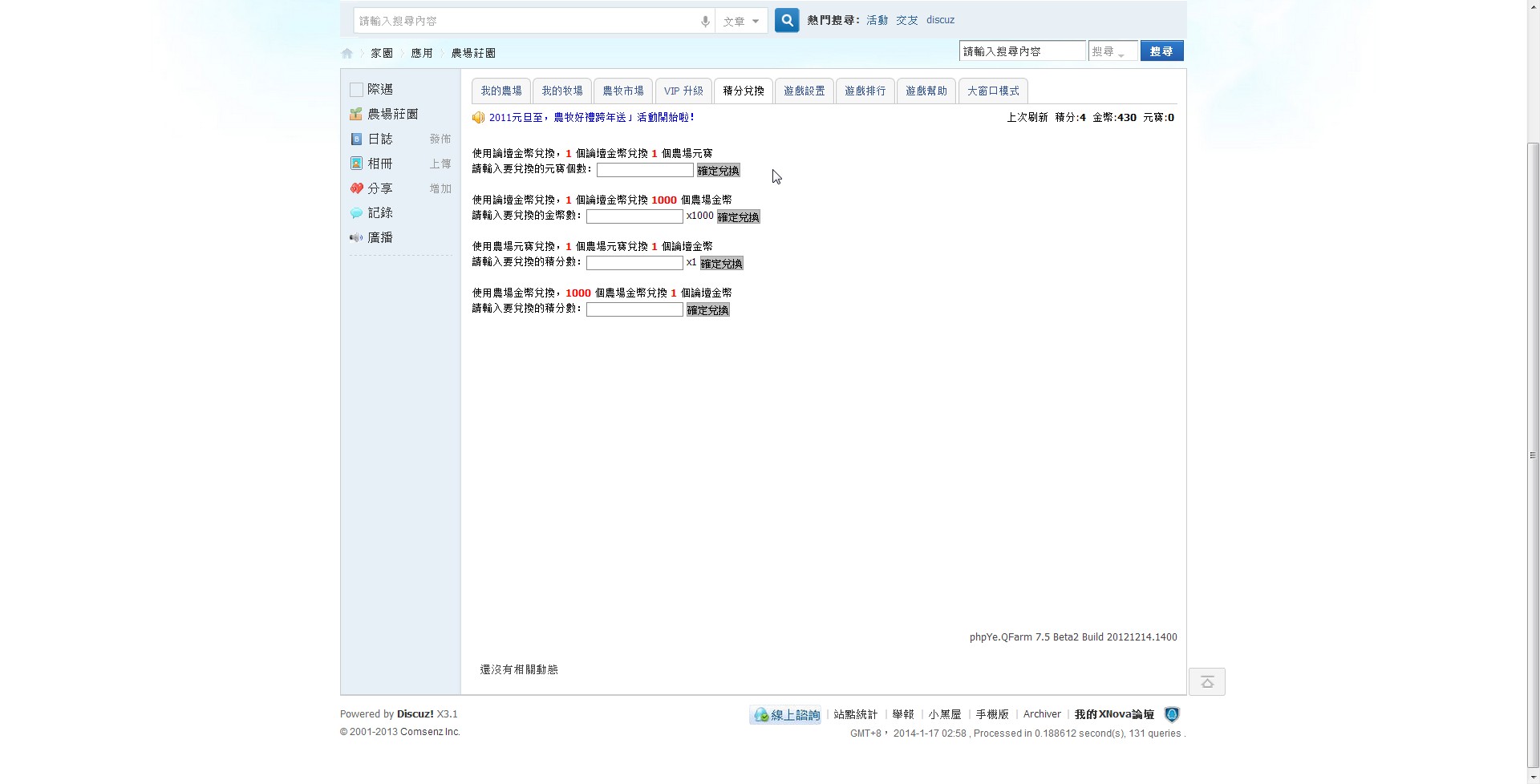Click the 線上諮詢 online consult button

pos(785,715)
